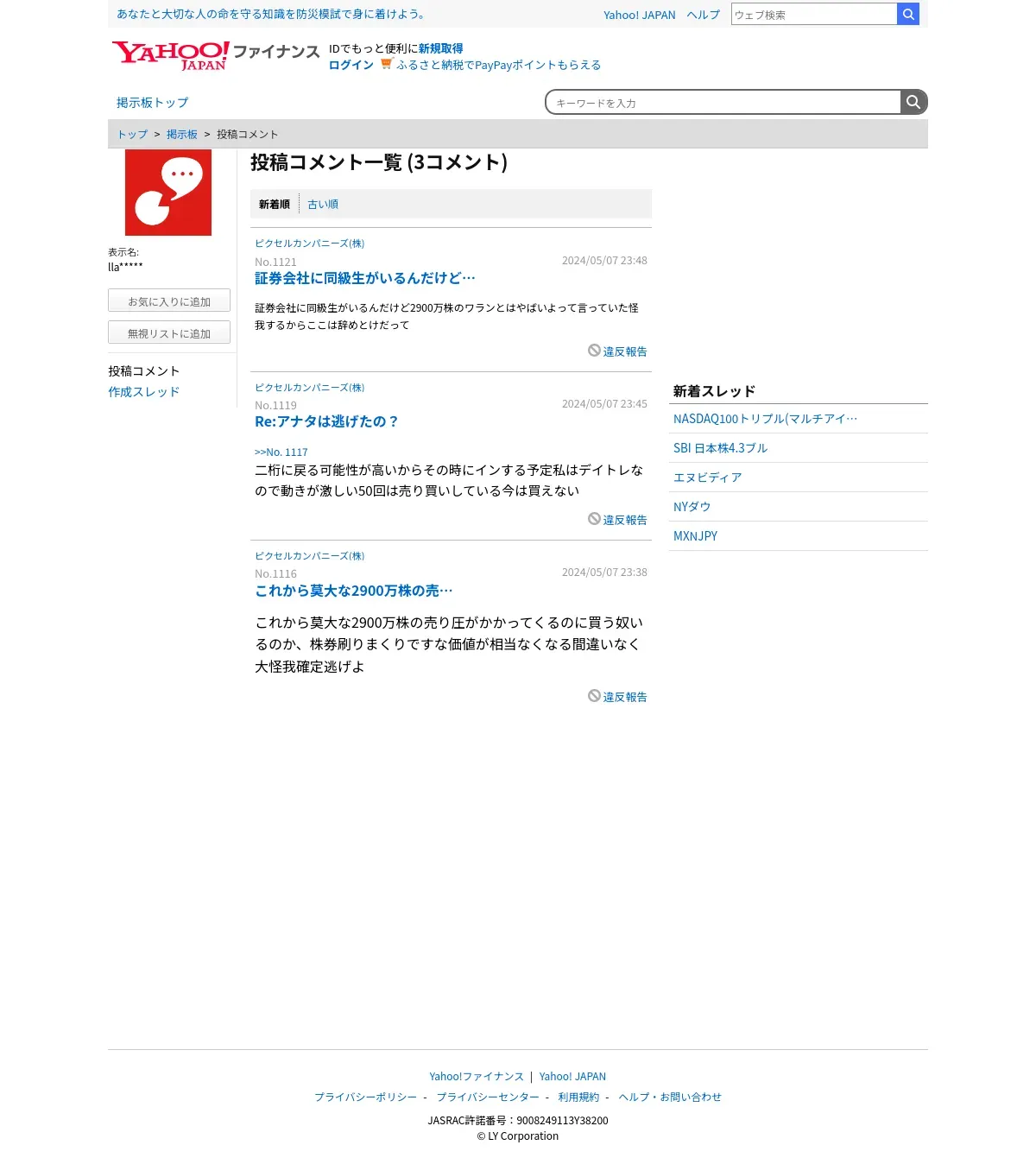This screenshot has width=1036, height=1164.
Task: Open the NASDAQ100トリプル thread link
Action: point(765,419)
